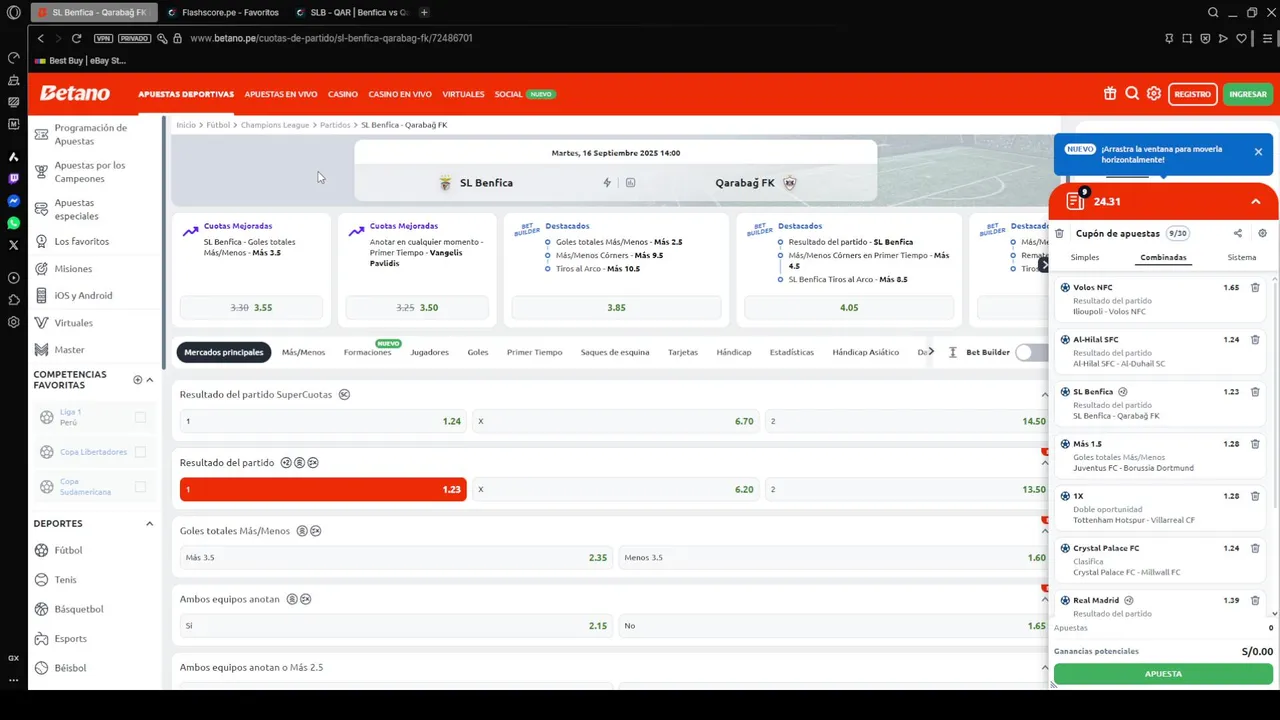Open Fútbol breadcrumb link
Screen dimensions: 1280x720
218,125
